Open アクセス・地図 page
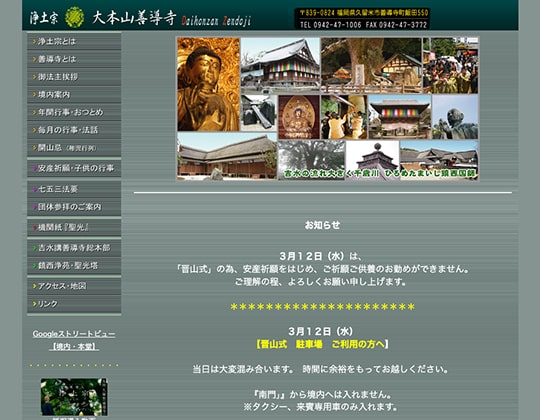Screen dimensions: 540x420 pyautogui.click(x=74, y=286)
